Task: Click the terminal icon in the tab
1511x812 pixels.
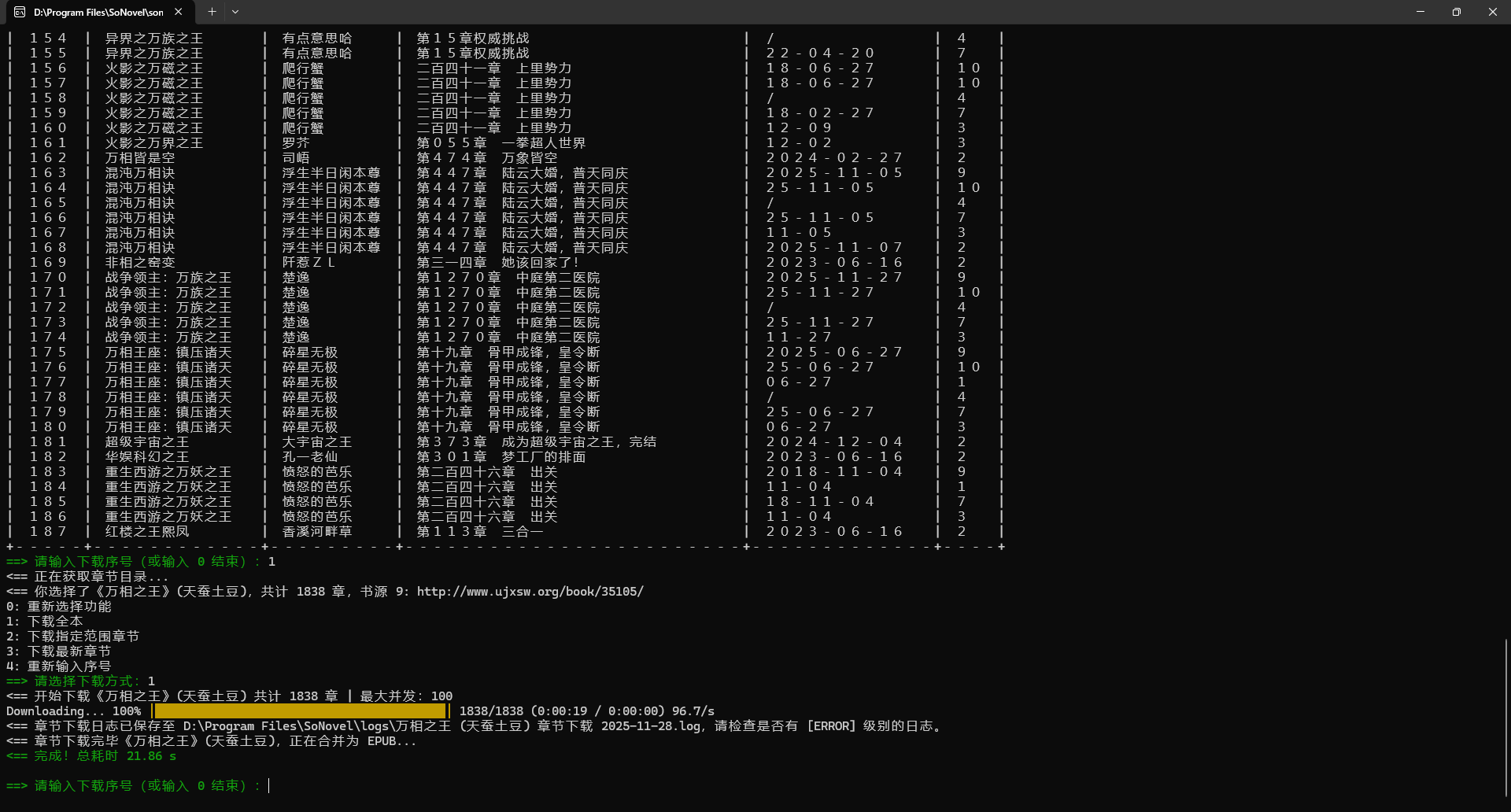Action: click(x=19, y=12)
